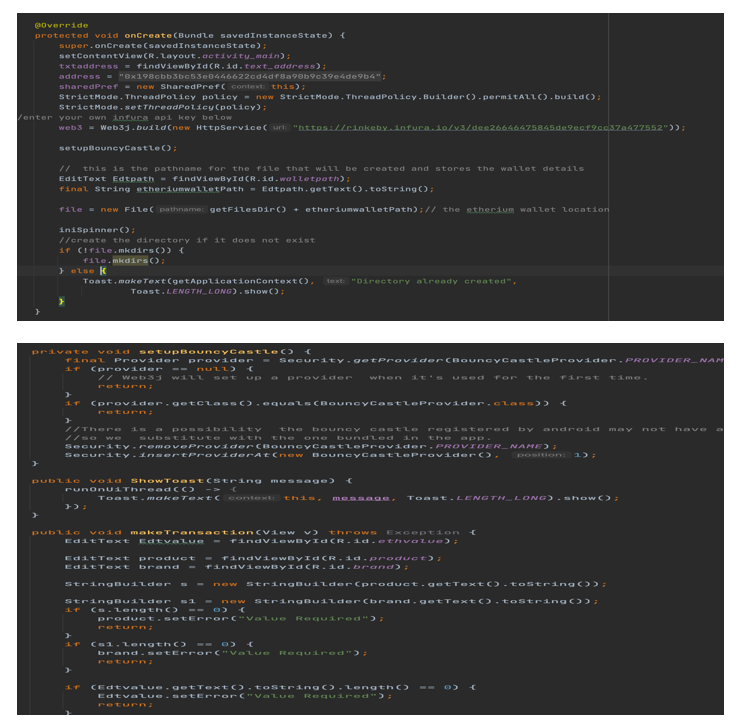The height and width of the screenshot is (723, 740).
Task: Select the 0x198cbb3bc53e... address string
Action: (250, 76)
